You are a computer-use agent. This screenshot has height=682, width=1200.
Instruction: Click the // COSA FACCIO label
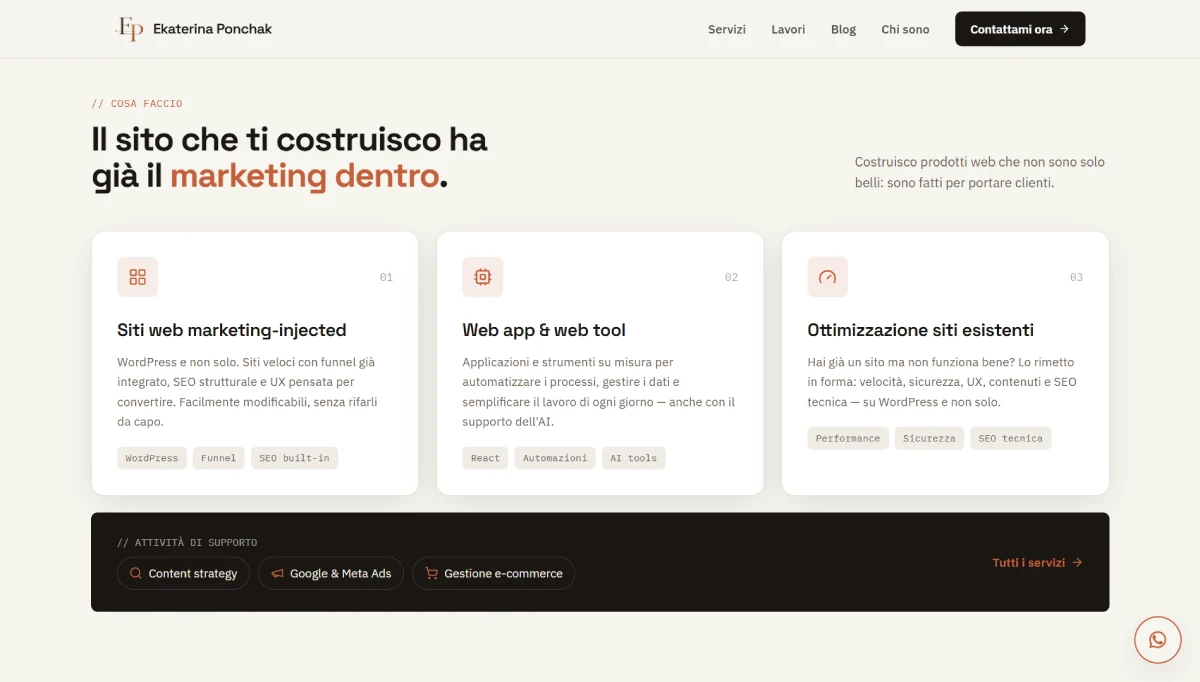click(x=137, y=103)
